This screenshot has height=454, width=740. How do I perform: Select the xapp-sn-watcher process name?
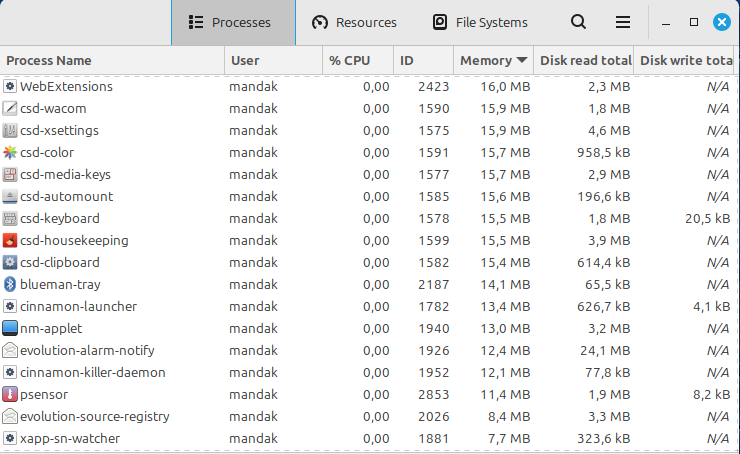tap(70, 439)
